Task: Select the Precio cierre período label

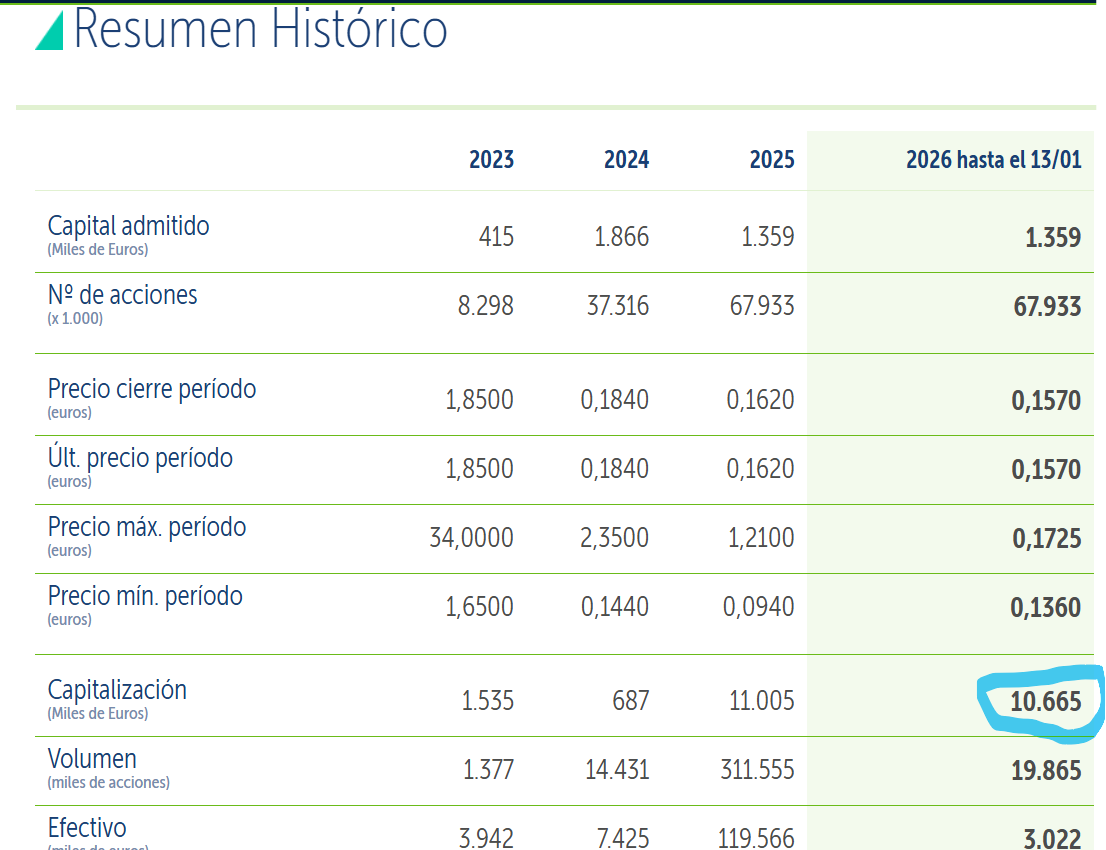Action: tap(152, 389)
